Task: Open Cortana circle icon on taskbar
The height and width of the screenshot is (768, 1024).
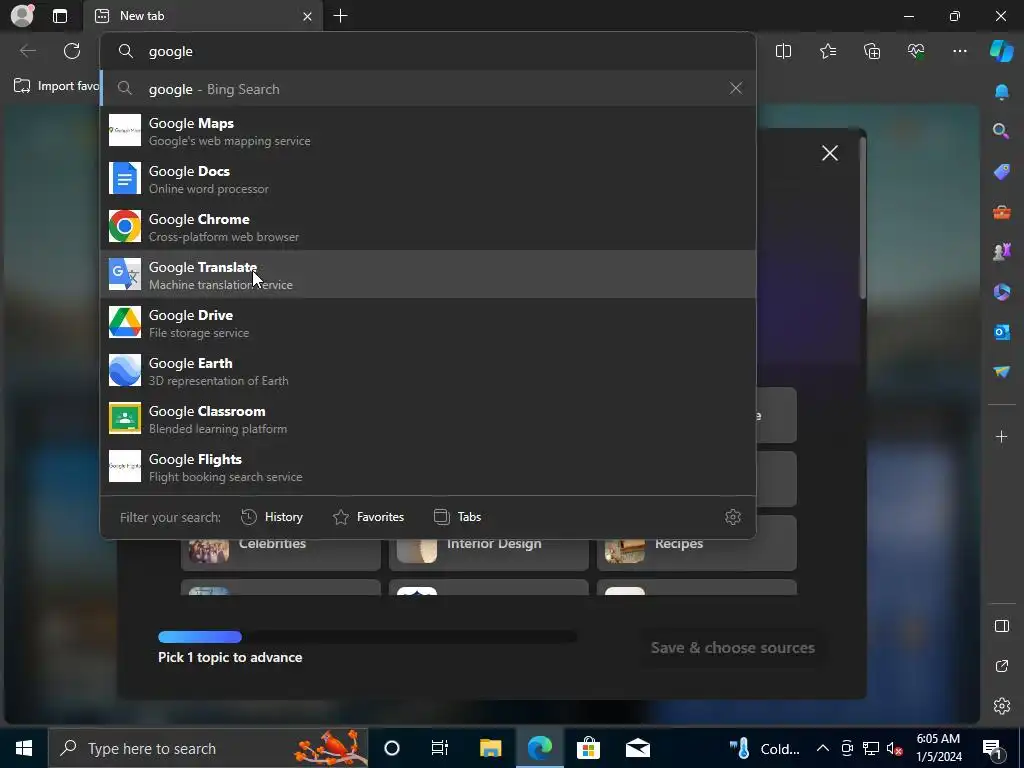Action: pos(391,748)
